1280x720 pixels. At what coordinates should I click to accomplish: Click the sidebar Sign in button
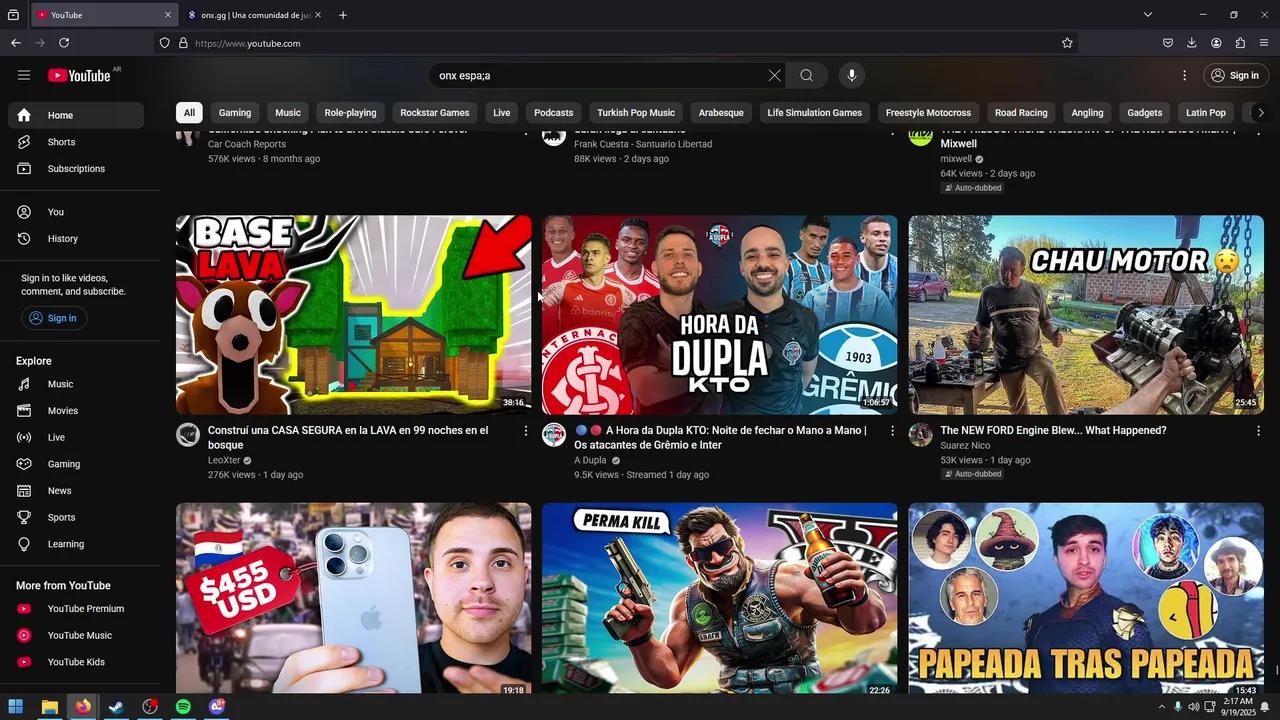click(54, 318)
